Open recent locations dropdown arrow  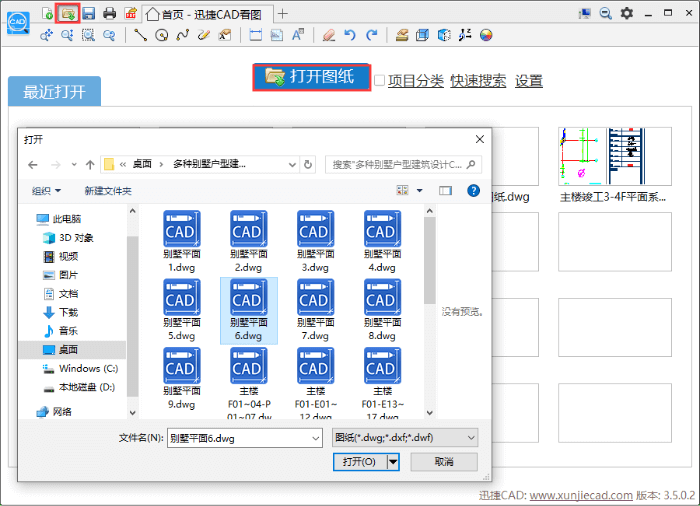click(74, 165)
